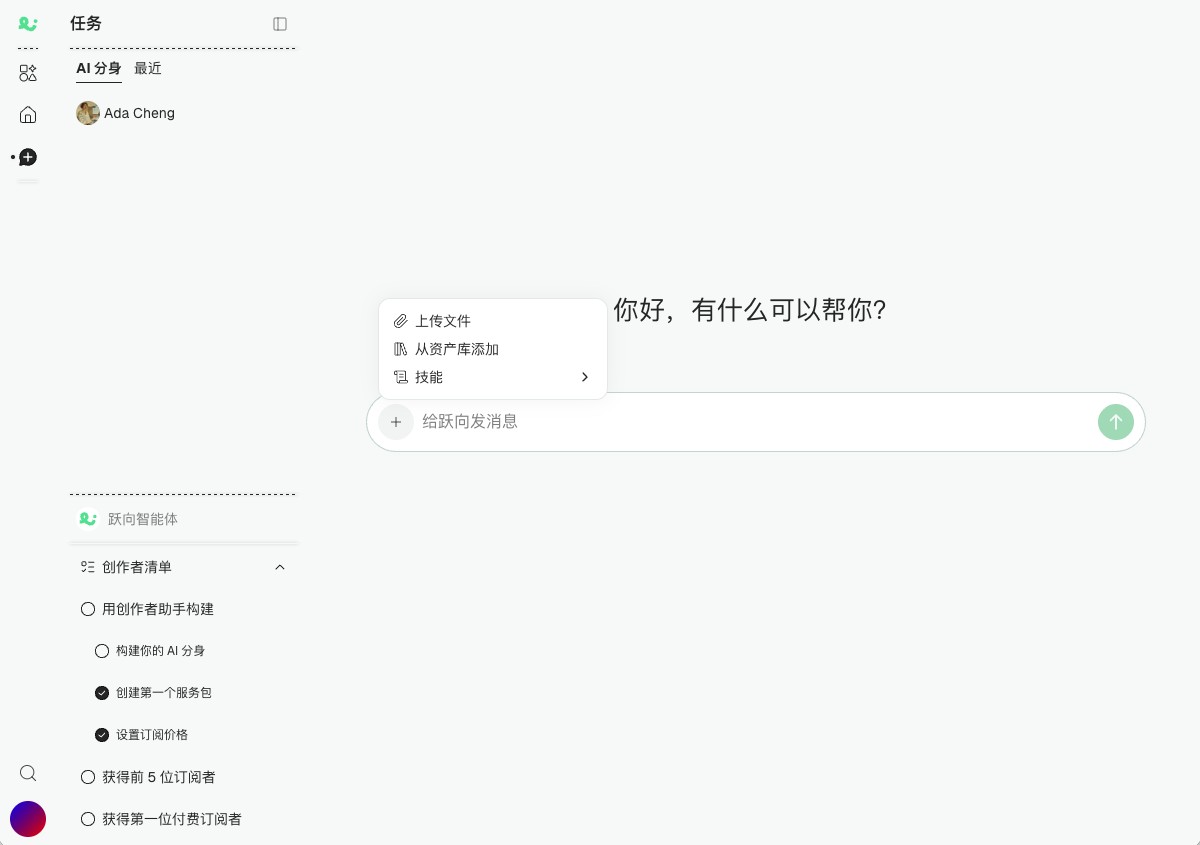Open the 创建第一个服务包 task text
This screenshot has width=1200, height=845.
[164, 693]
